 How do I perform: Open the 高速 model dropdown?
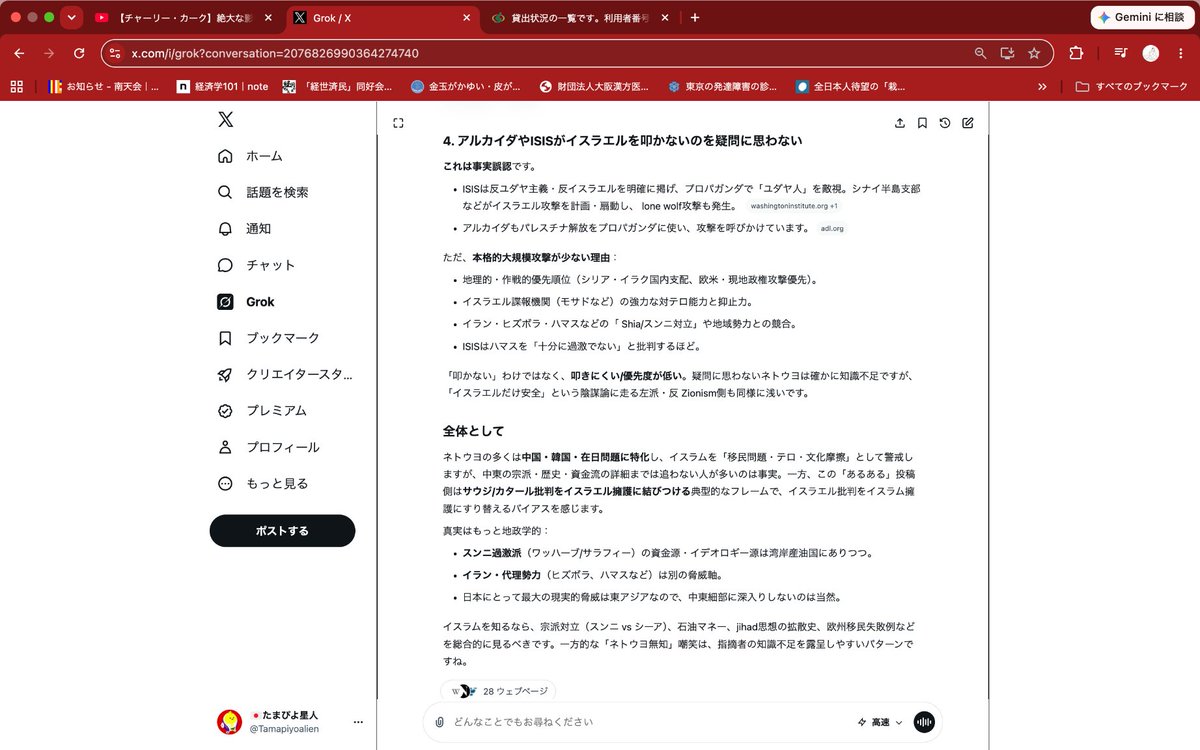[880, 722]
